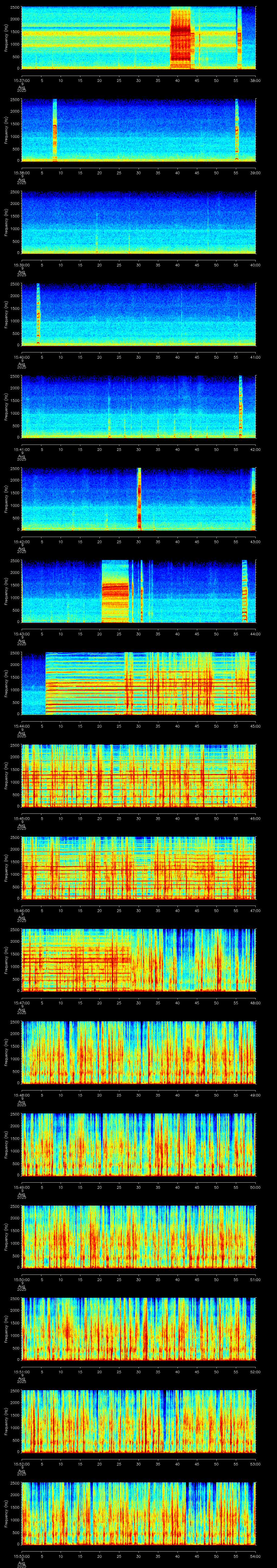Select the spectrogram panel starting at 15:37:00
The height and width of the screenshot is (1568, 277).
139,38
